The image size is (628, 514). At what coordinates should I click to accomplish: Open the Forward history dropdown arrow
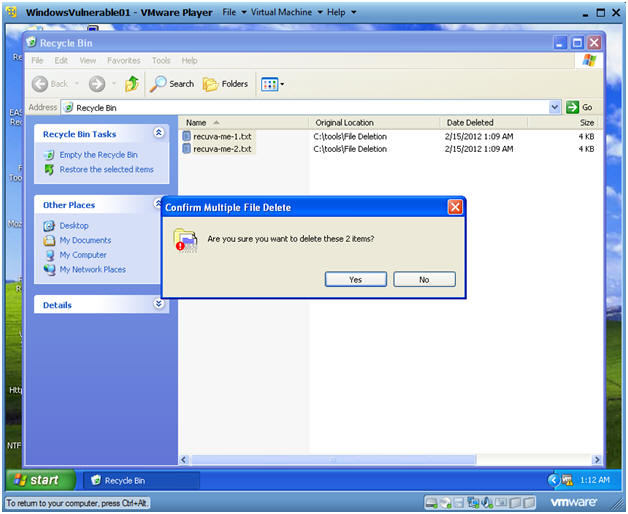click(114, 84)
